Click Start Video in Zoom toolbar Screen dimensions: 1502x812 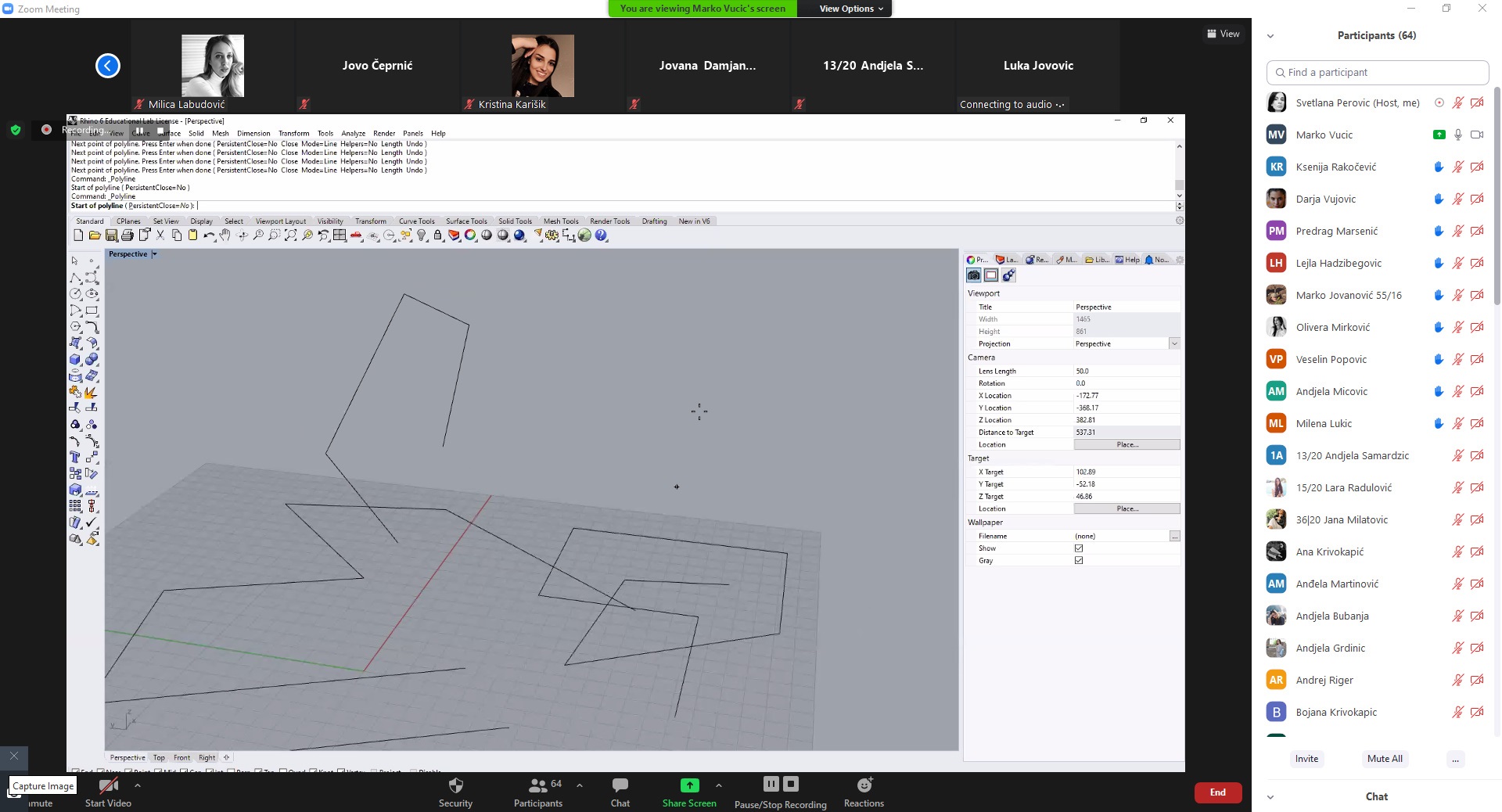pyautogui.click(x=108, y=792)
